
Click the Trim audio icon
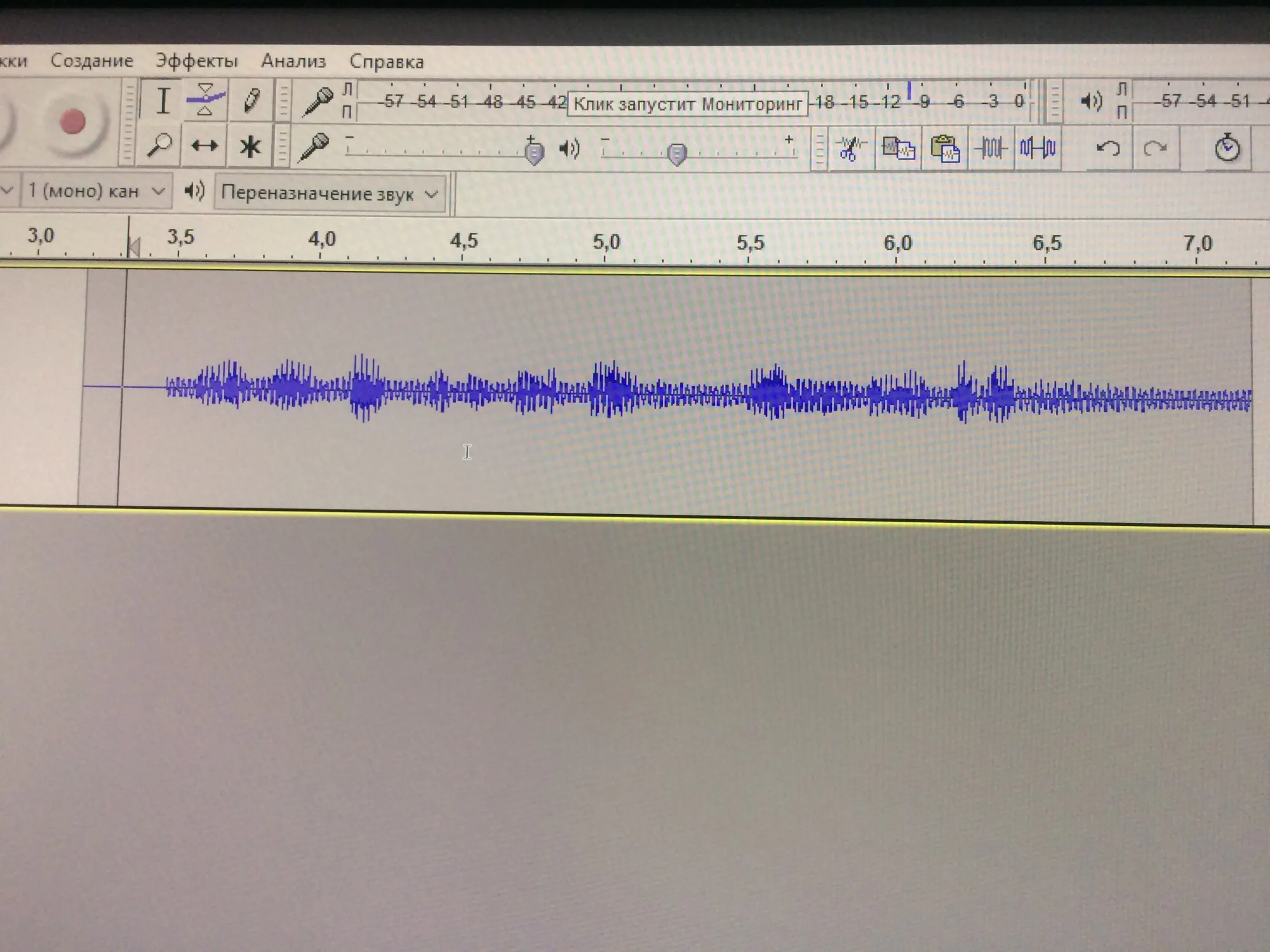coord(991,149)
